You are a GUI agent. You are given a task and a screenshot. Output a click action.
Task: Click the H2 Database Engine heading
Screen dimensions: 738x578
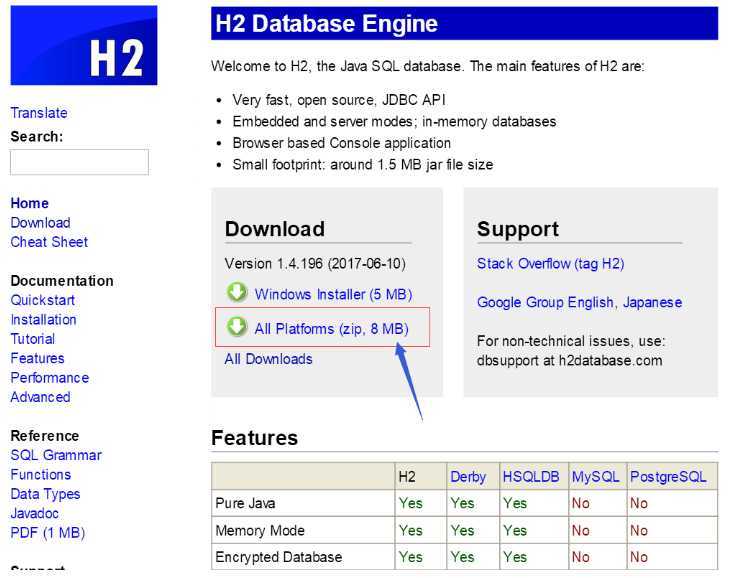[327, 24]
